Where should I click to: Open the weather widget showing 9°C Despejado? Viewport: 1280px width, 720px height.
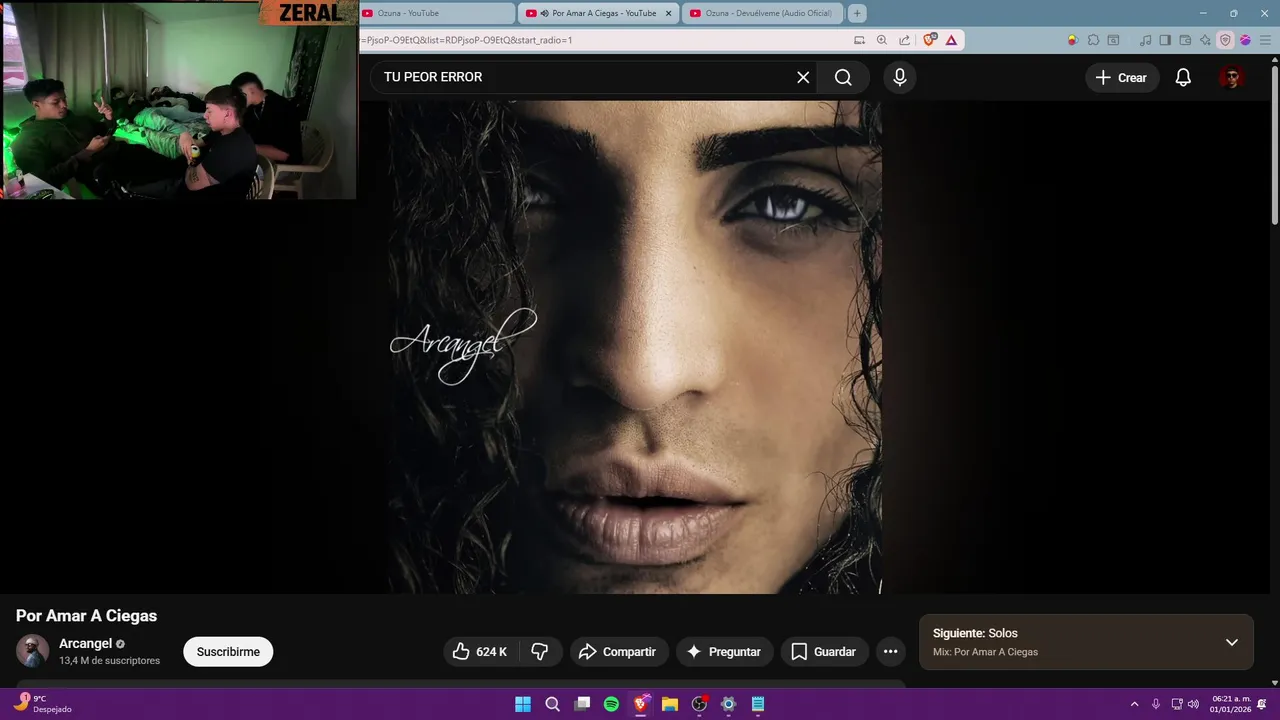43,704
